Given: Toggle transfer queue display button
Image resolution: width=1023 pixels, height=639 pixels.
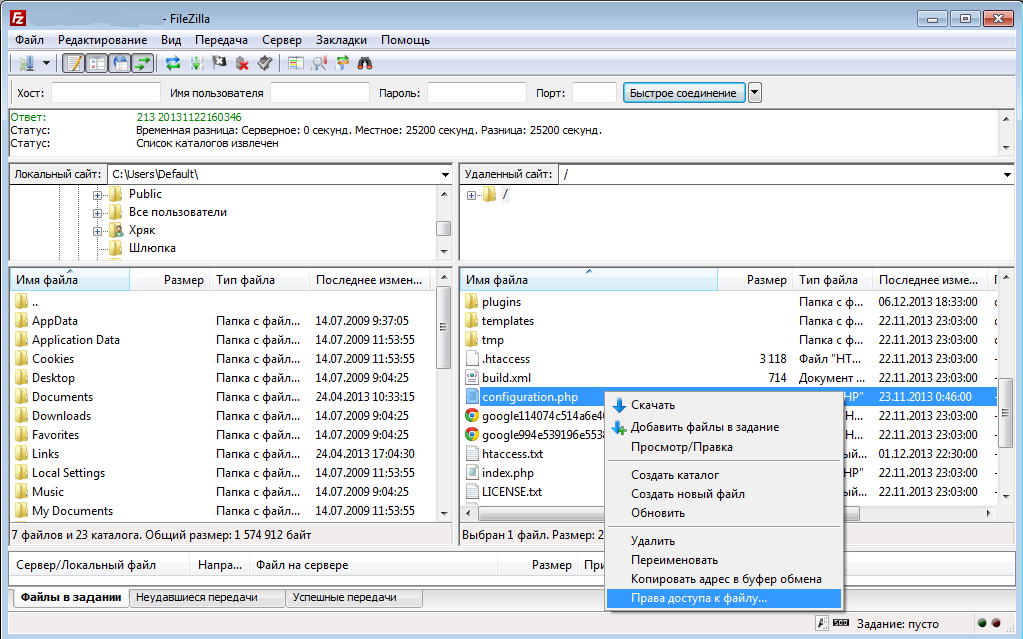Looking at the screenshot, I should pyautogui.click(x=143, y=63).
